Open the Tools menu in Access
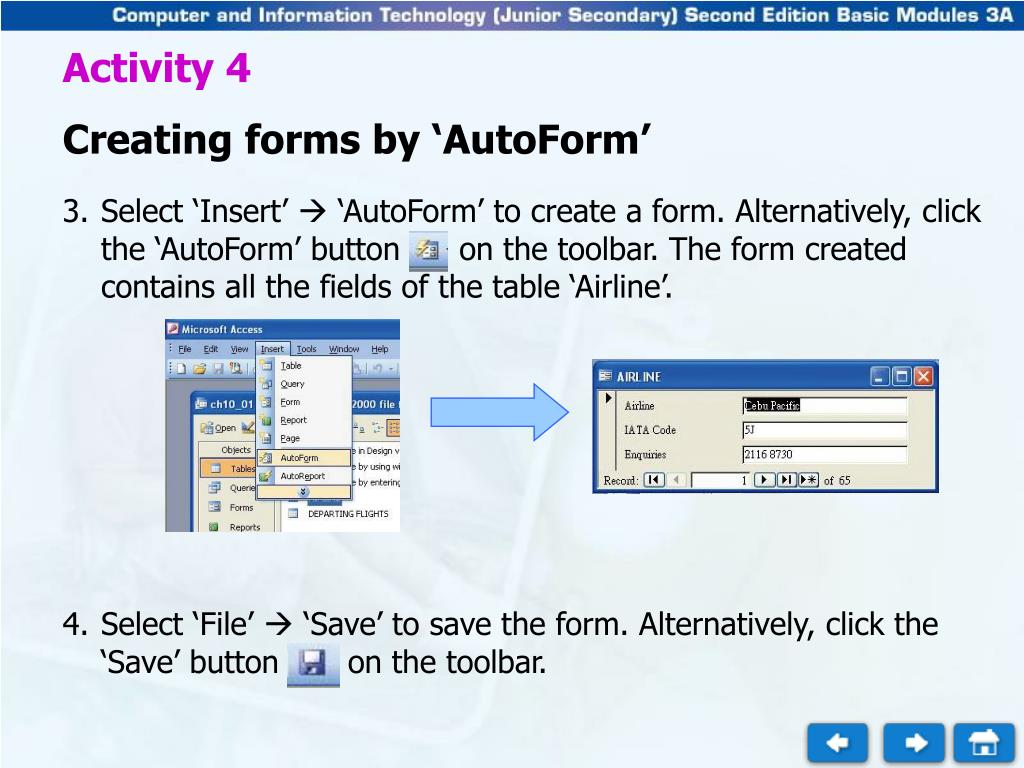The height and width of the screenshot is (768, 1024). point(306,349)
